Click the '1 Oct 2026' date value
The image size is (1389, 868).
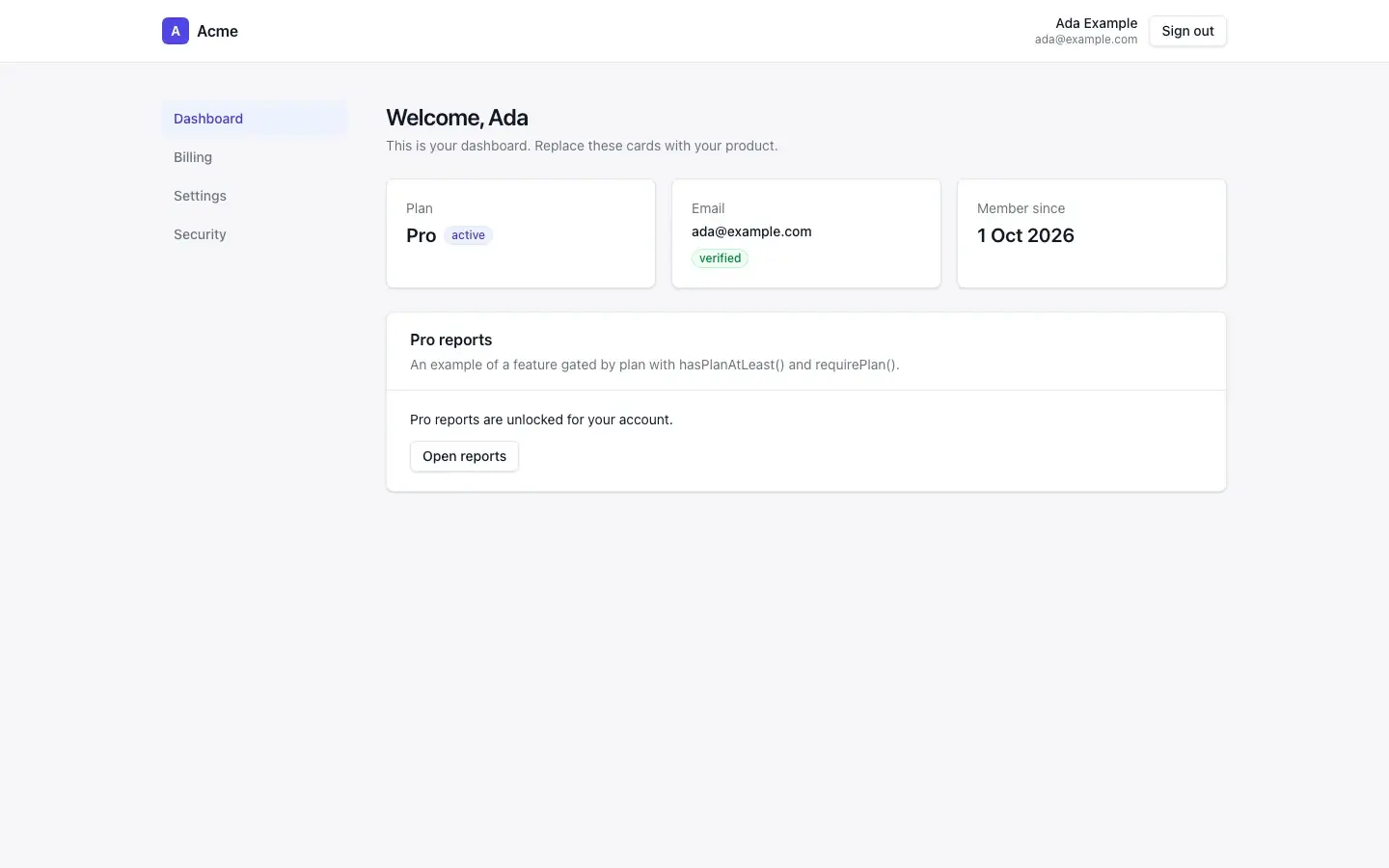pyautogui.click(x=1025, y=235)
